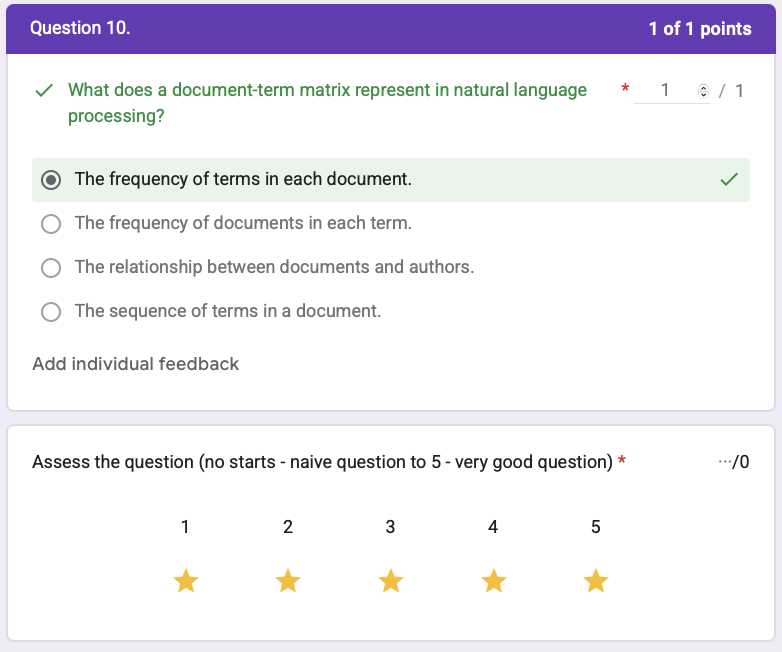This screenshot has width=782, height=652.
Task: Give the question four stars
Action: point(493,581)
